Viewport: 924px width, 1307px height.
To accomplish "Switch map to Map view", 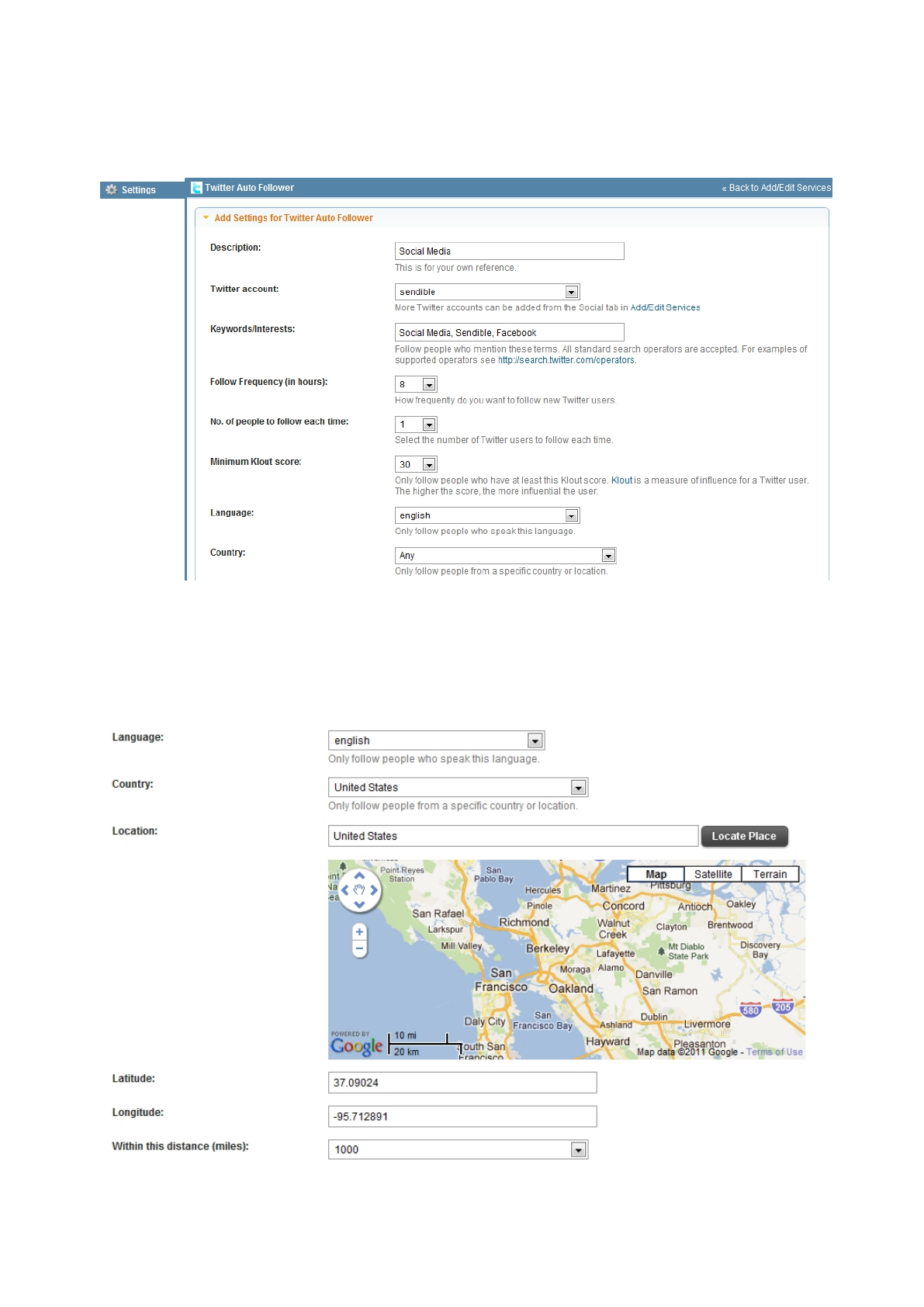I will coord(656,874).
